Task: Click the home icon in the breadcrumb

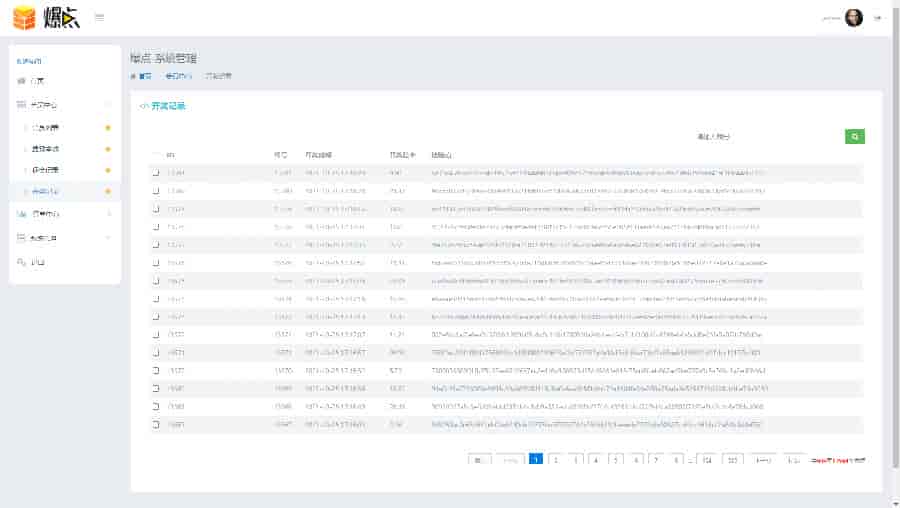Action: tap(132, 75)
